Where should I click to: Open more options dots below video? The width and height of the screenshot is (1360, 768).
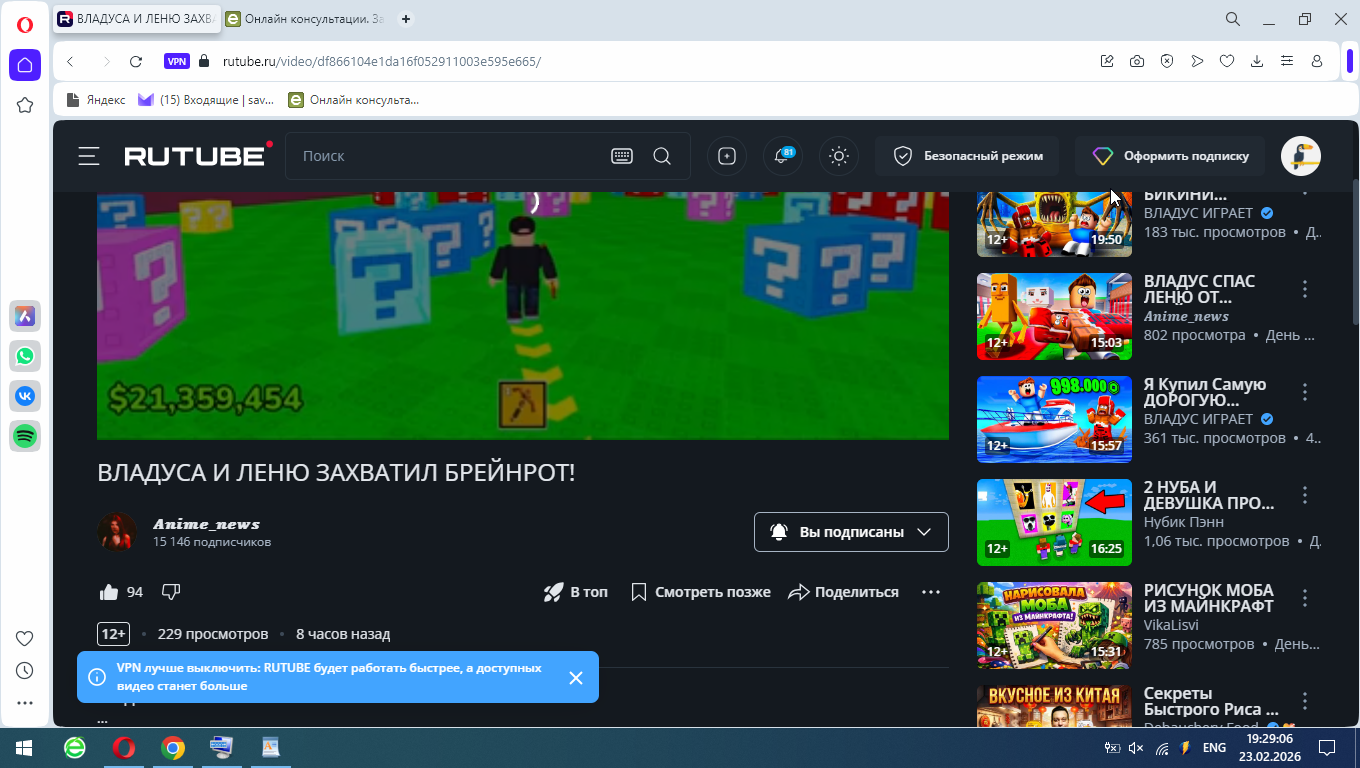931,592
